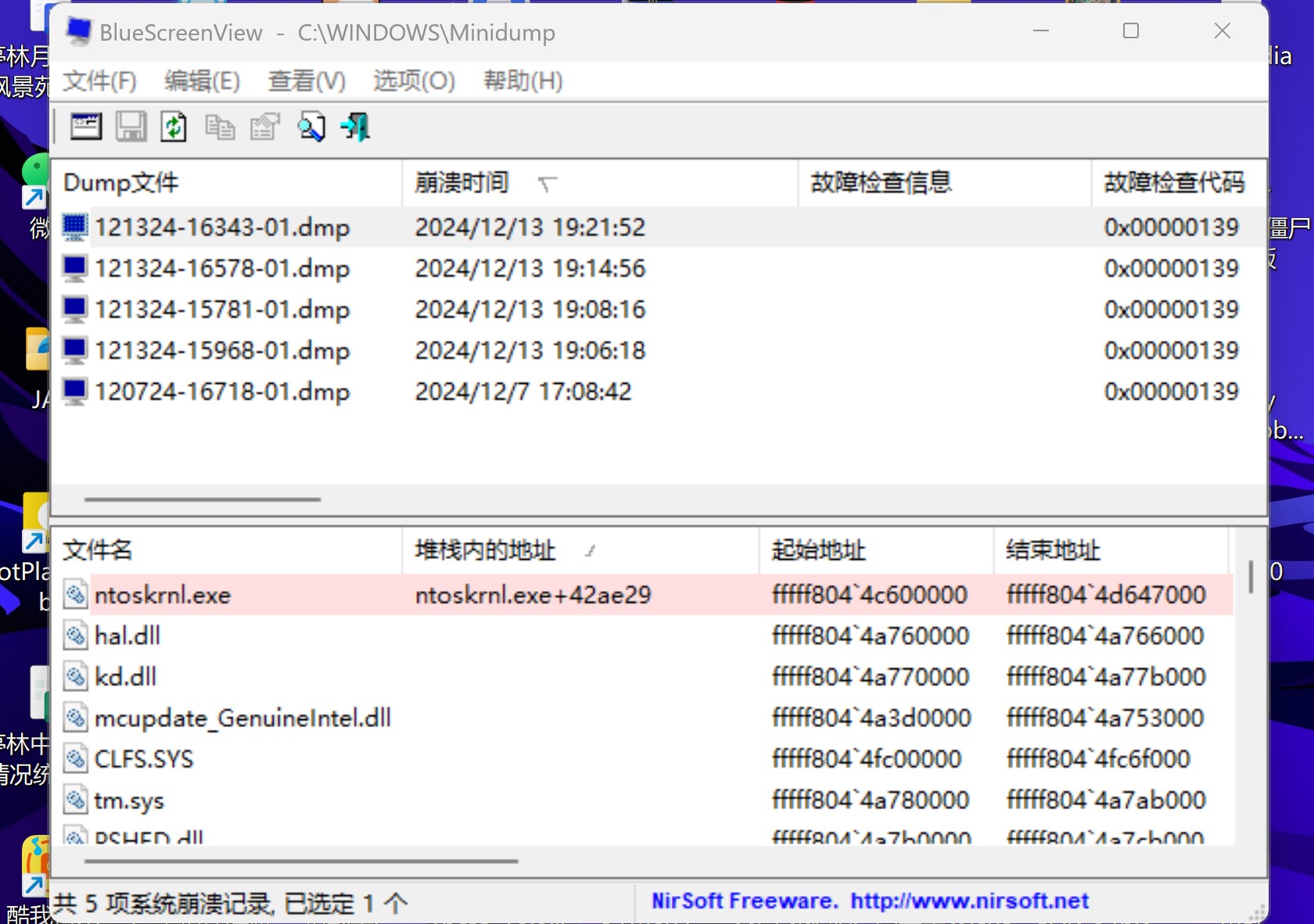Viewport: 1314px width, 924px height.
Task: Sort dumps by the 崩溃时间 column header
Action: click(461, 182)
